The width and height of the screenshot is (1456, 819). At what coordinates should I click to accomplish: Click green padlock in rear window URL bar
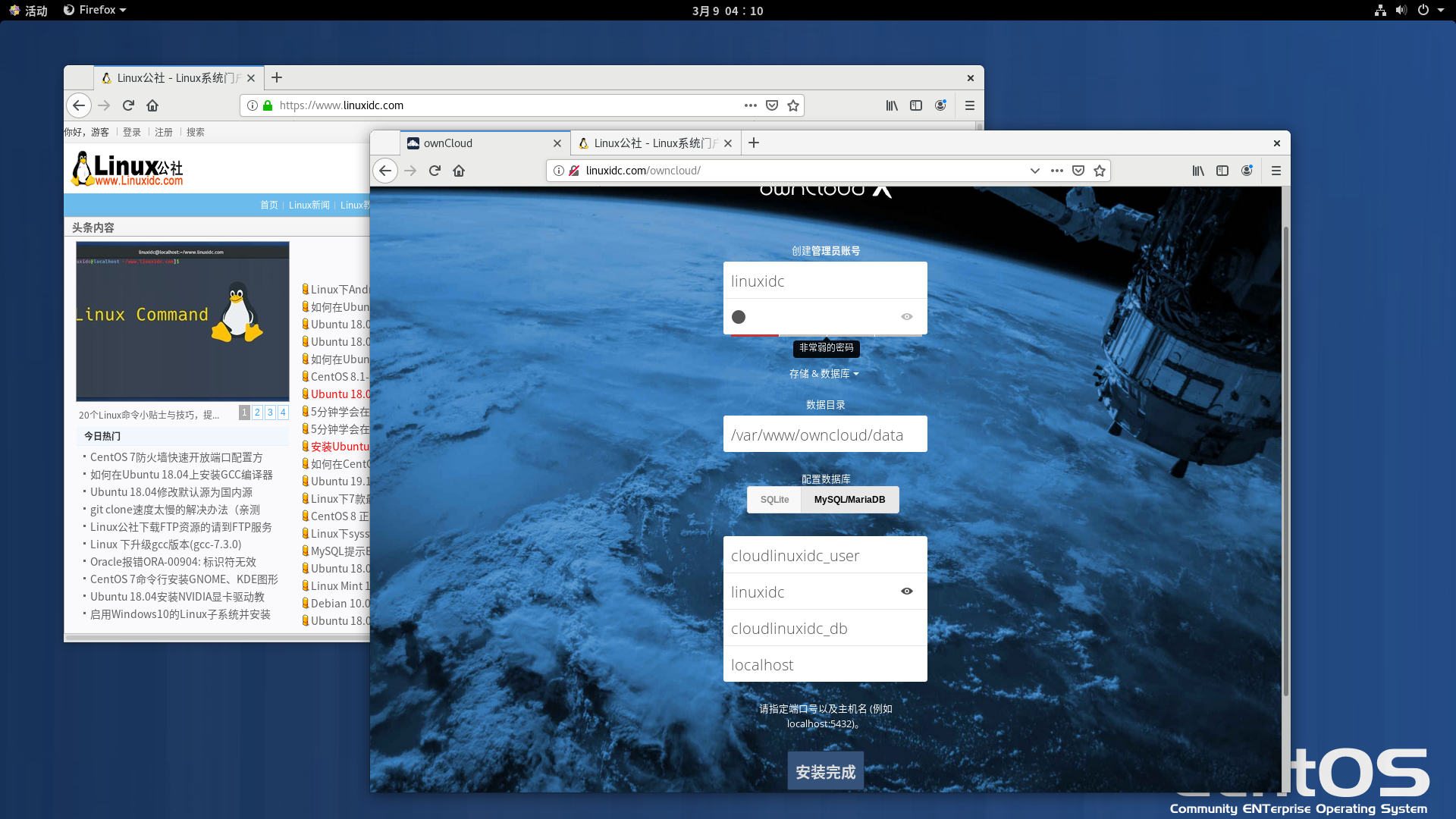[x=268, y=105]
